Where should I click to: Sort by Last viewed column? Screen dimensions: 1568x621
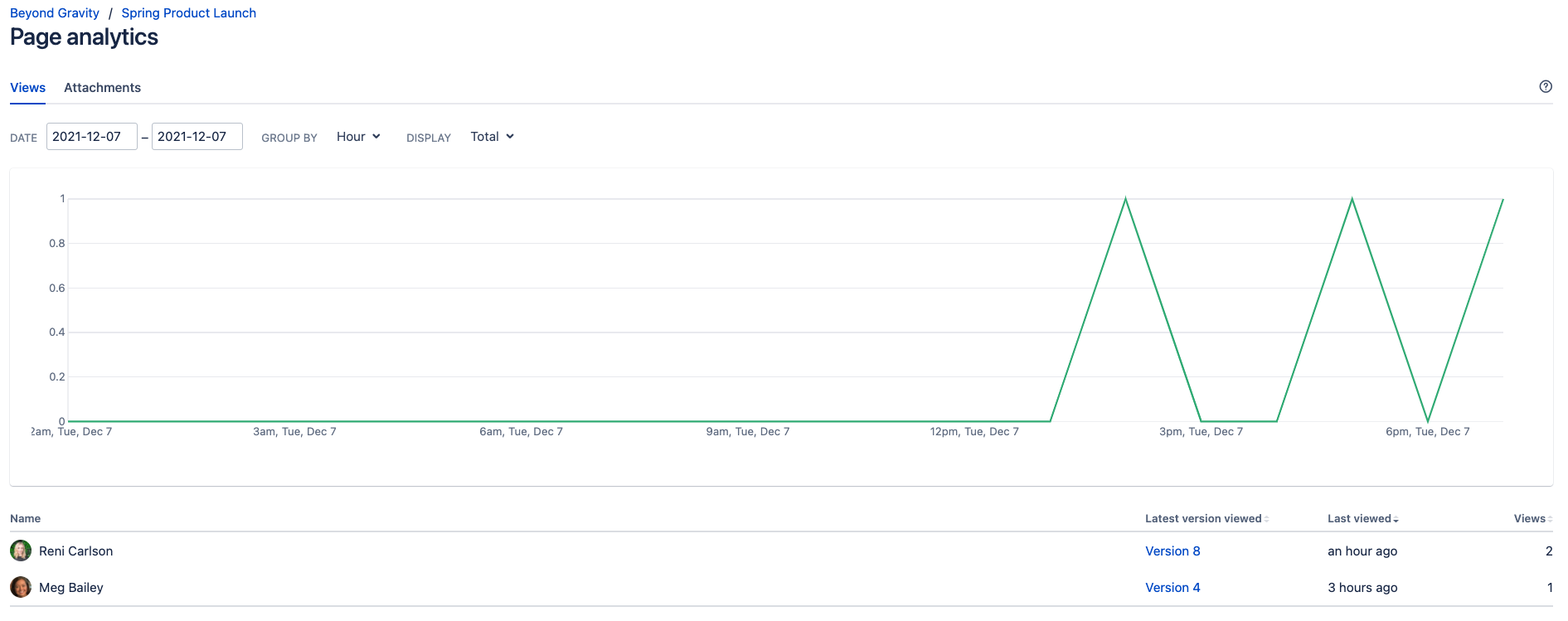point(1362,518)
